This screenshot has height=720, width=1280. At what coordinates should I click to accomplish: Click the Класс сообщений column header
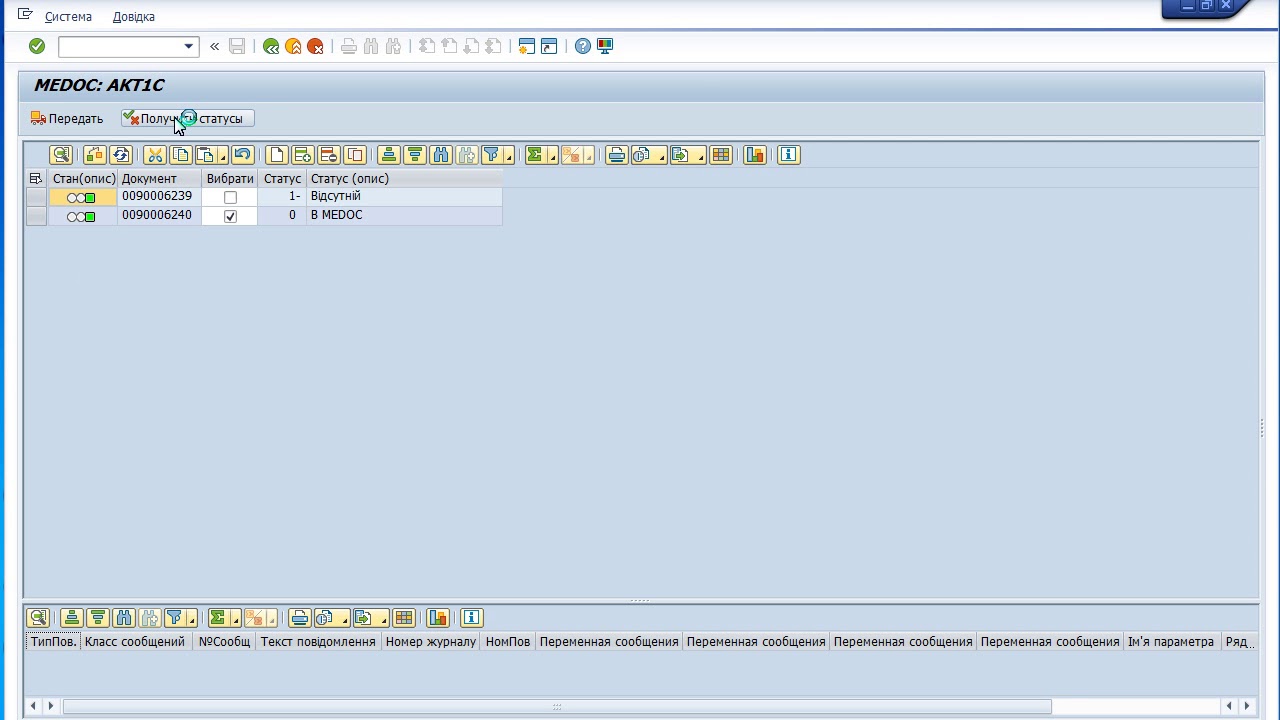click(x=135, y=642)
